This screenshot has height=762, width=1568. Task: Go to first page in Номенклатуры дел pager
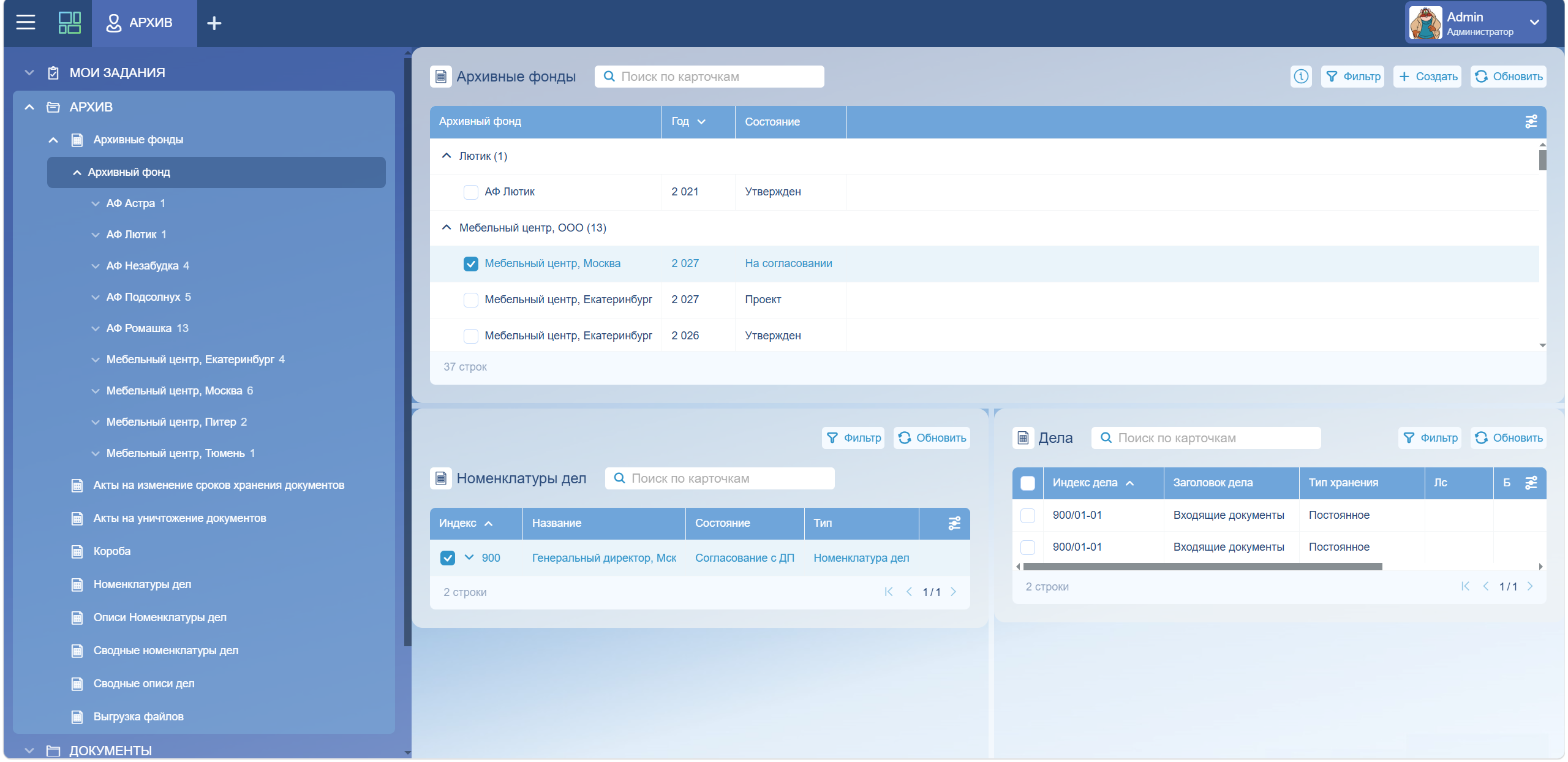[x=889, y=592]
